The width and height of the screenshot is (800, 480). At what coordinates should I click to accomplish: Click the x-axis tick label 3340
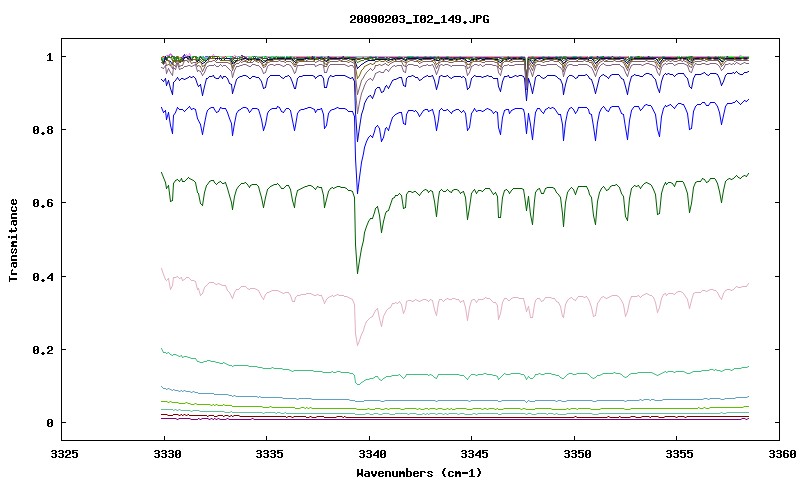pos(372,453)
